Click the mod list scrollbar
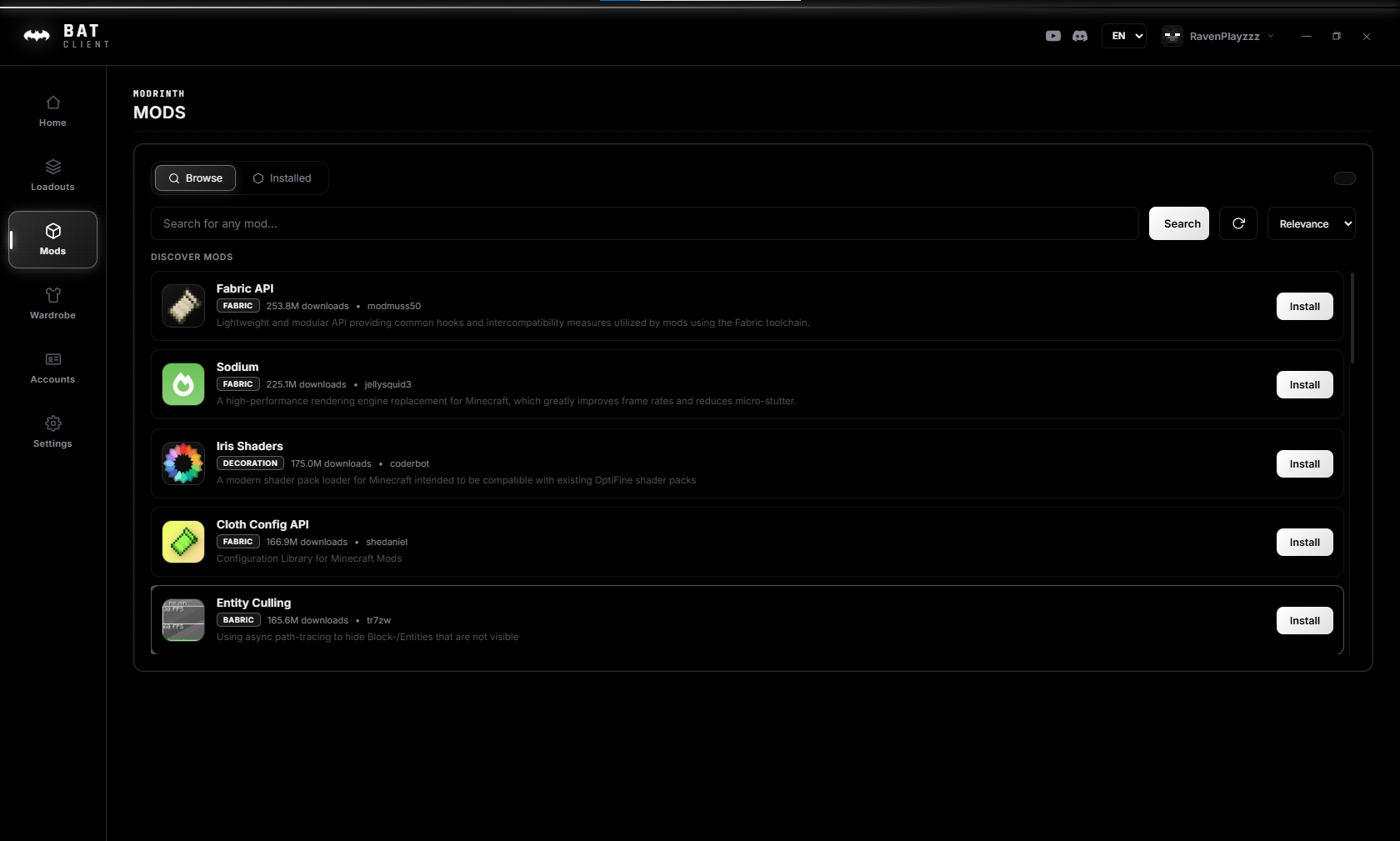This screenshot has height=841, width=1400. click(x=1352, y=318)
